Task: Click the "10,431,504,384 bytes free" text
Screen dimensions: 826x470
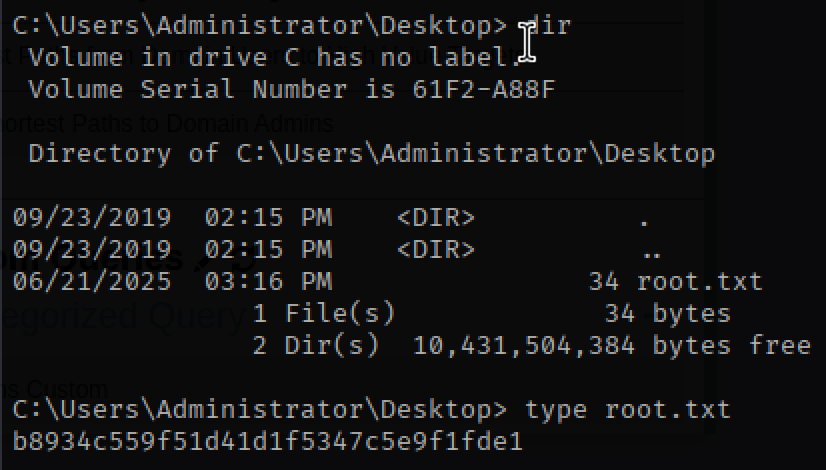Action: tap(611, 346)
